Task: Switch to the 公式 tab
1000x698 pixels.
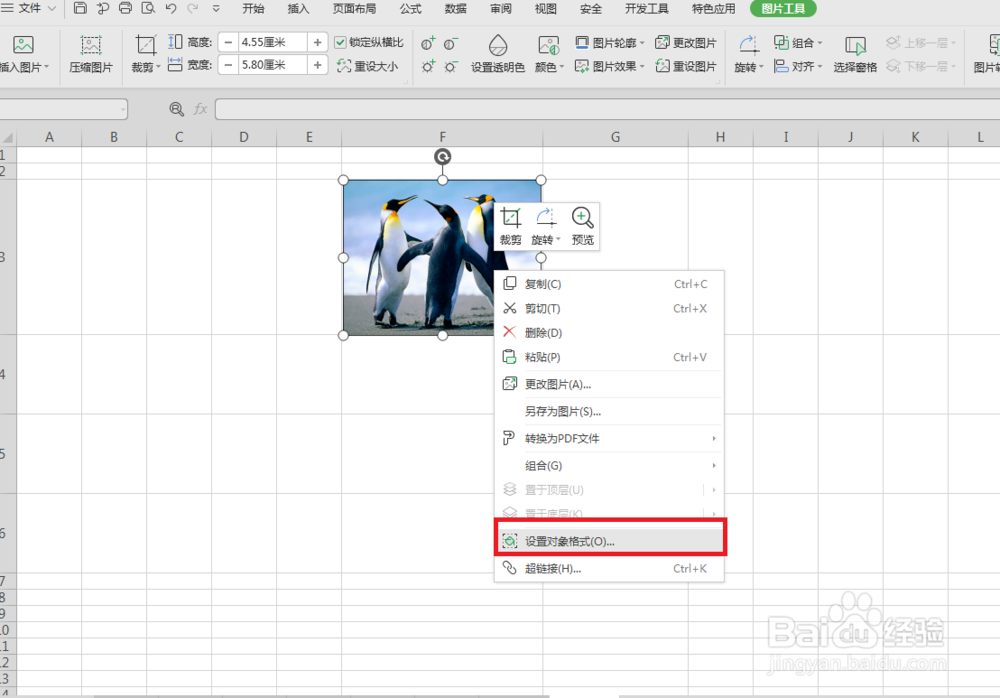Action: click(411, 8)
